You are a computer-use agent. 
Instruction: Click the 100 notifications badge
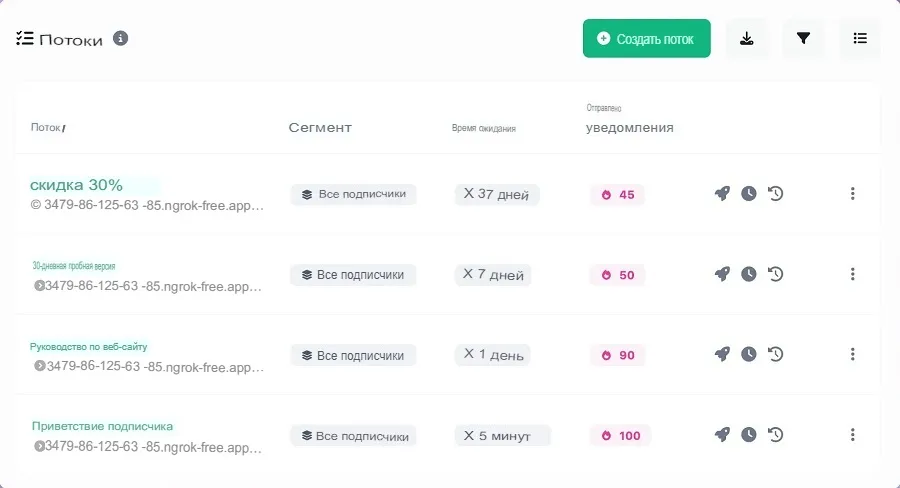pyautogui.click(x=620, y=435)
